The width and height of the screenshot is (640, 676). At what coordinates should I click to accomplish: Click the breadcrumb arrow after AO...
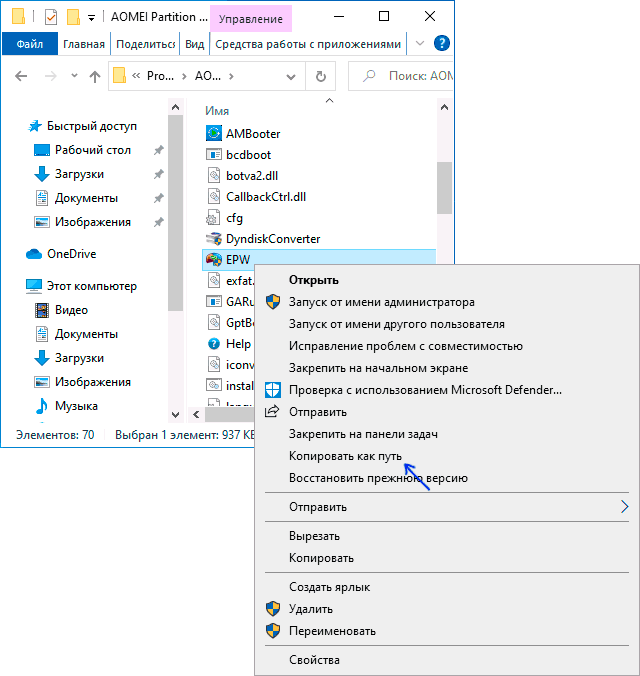[231, 76]
